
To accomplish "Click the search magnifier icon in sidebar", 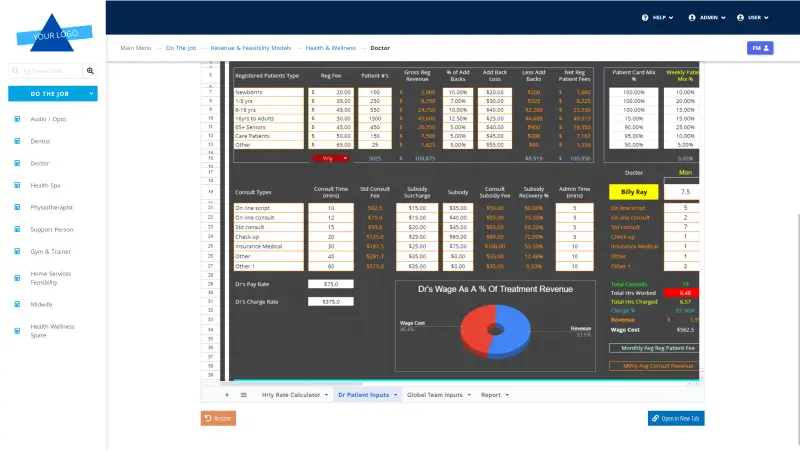I will click(x=90, y=71).
